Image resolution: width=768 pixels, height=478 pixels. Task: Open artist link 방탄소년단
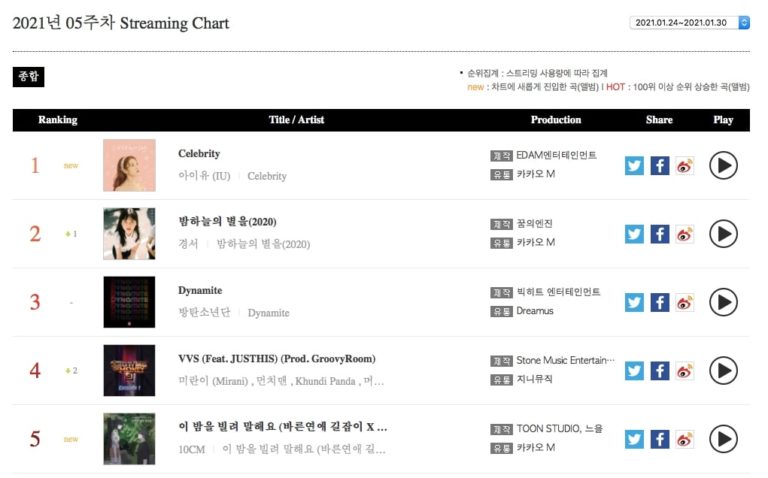click(203, 313)
